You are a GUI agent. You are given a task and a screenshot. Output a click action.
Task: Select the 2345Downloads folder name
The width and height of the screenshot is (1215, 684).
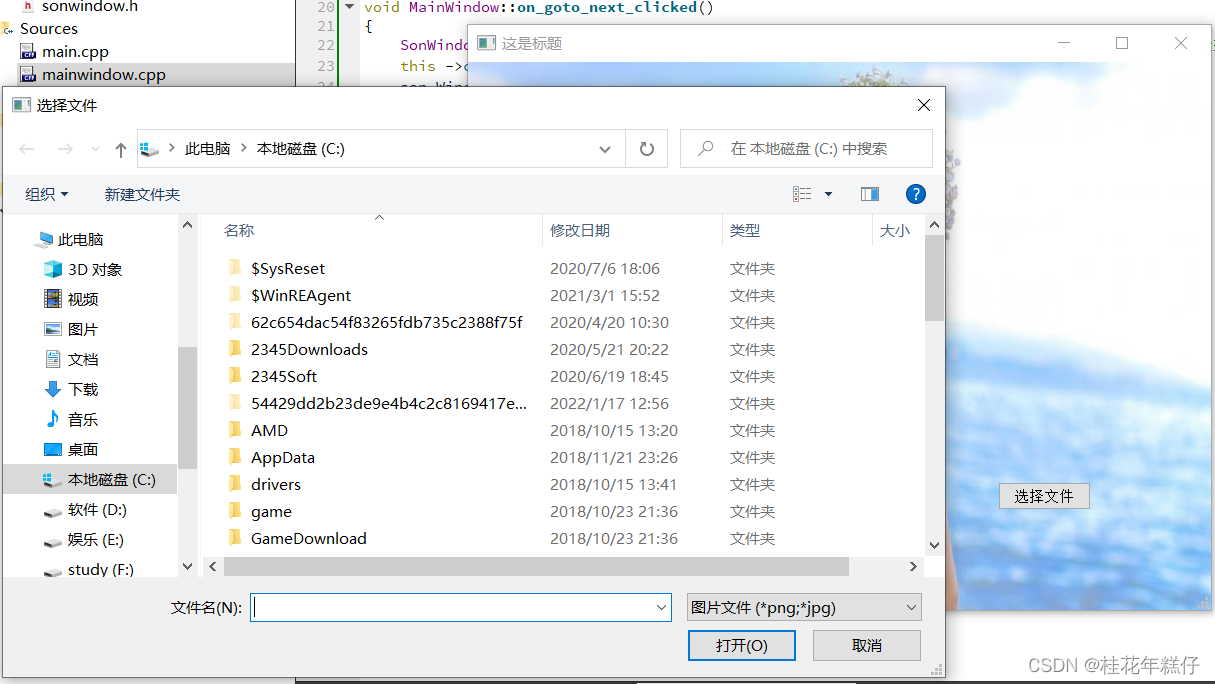[x=309, y=349]
